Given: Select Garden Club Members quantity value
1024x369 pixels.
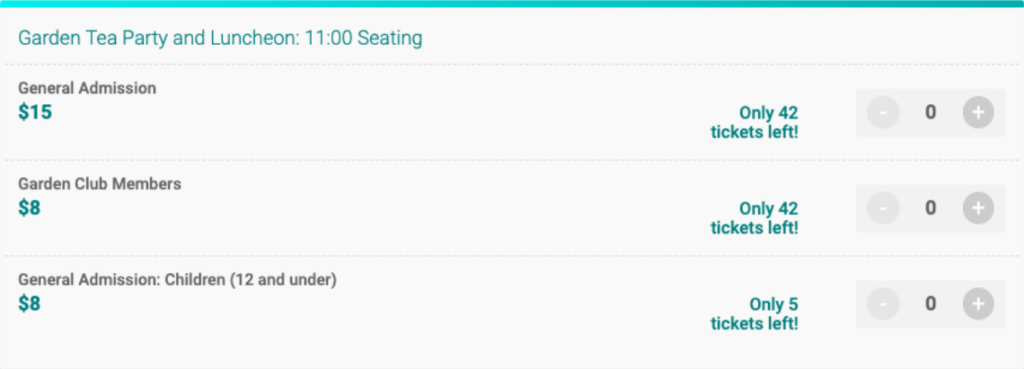Looking at the screenshot, I should coord(931,208).
